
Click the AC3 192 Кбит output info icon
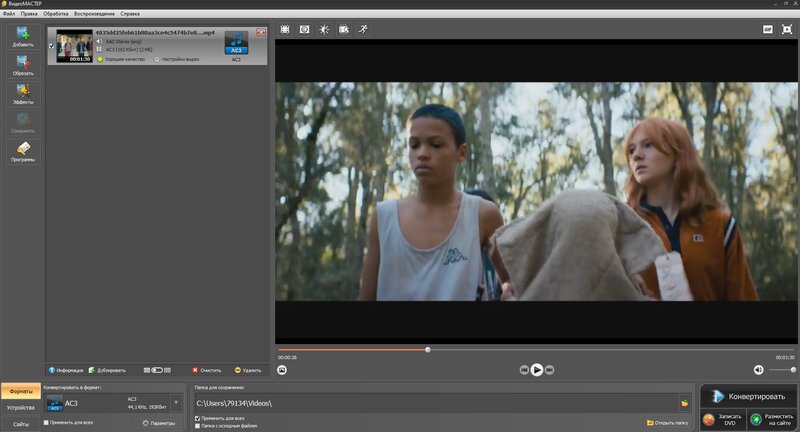[100, 49]
